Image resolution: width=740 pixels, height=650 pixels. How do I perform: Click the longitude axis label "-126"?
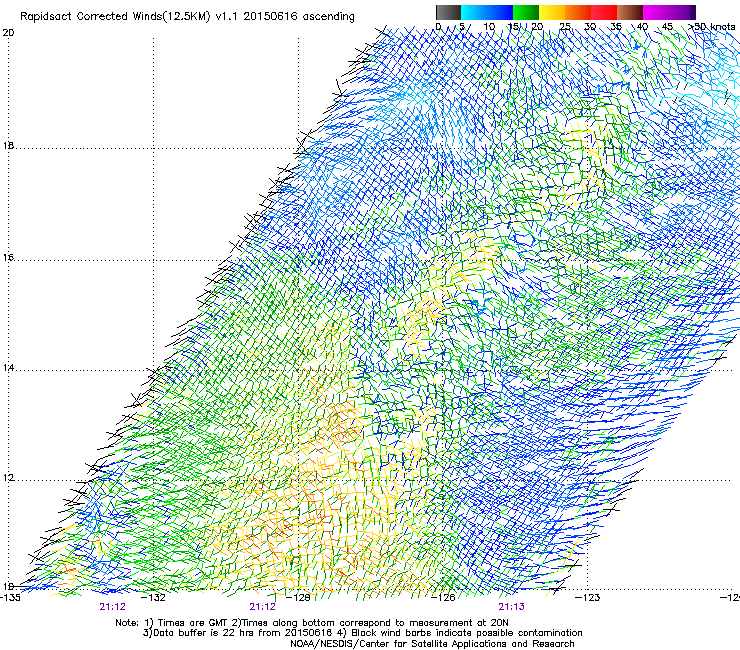click(x=445, y=598)
